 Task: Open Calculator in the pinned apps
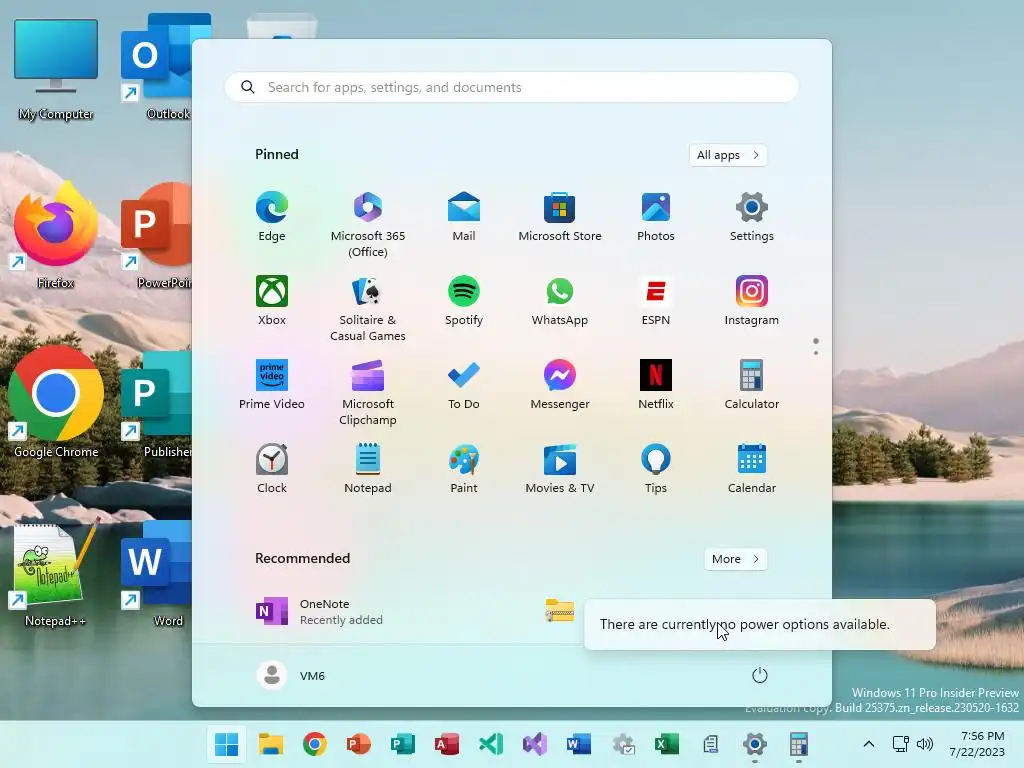752,385
